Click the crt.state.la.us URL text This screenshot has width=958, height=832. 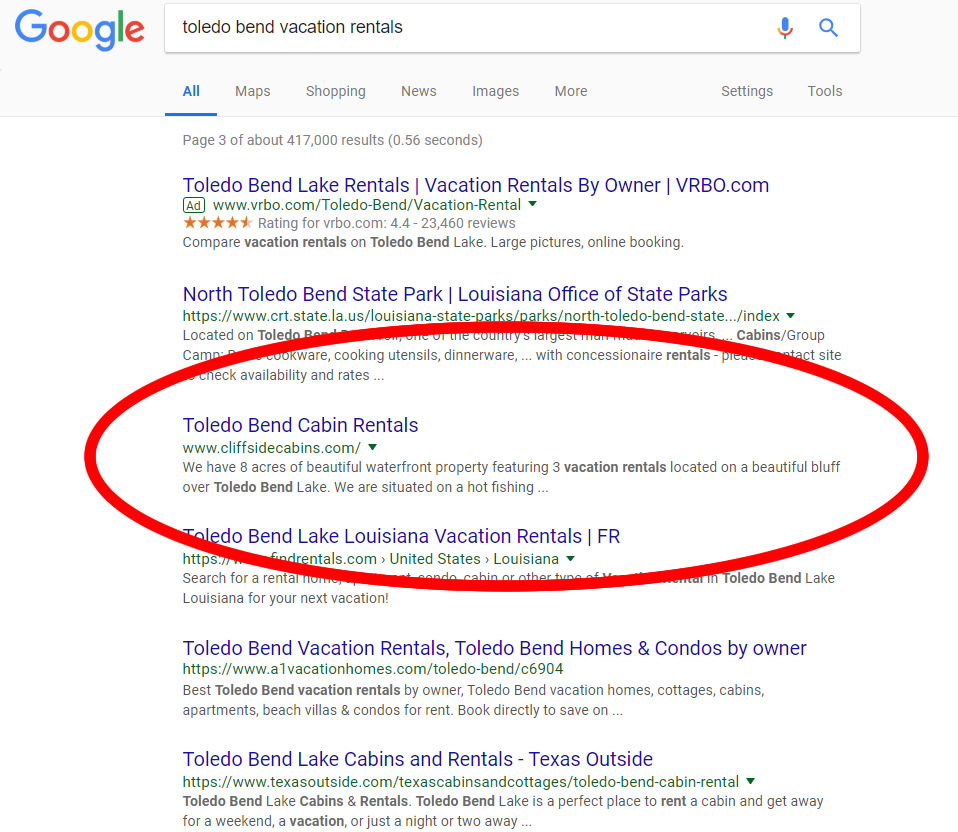[x=481, y=316]
